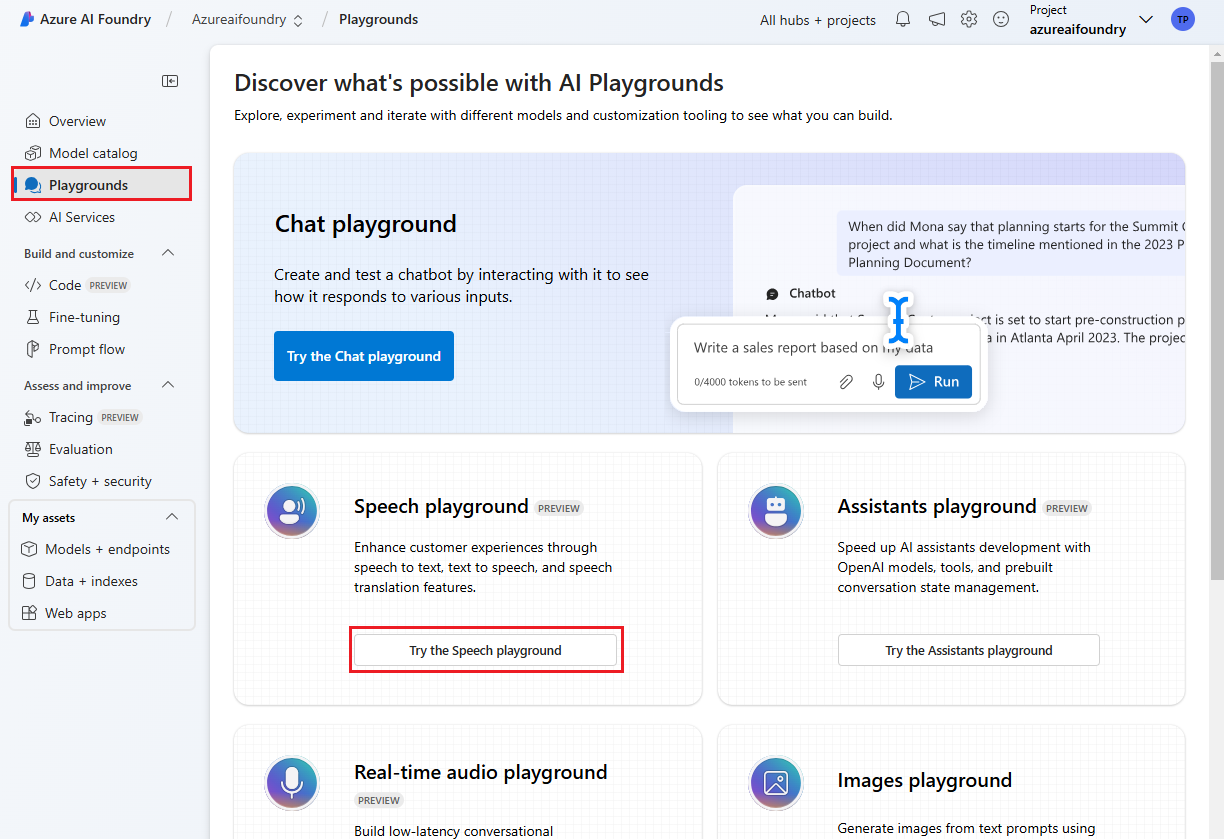Screen dimensions: 1224x839
Task: Click the megaphone announcements icon
Action: coord(937,19)
